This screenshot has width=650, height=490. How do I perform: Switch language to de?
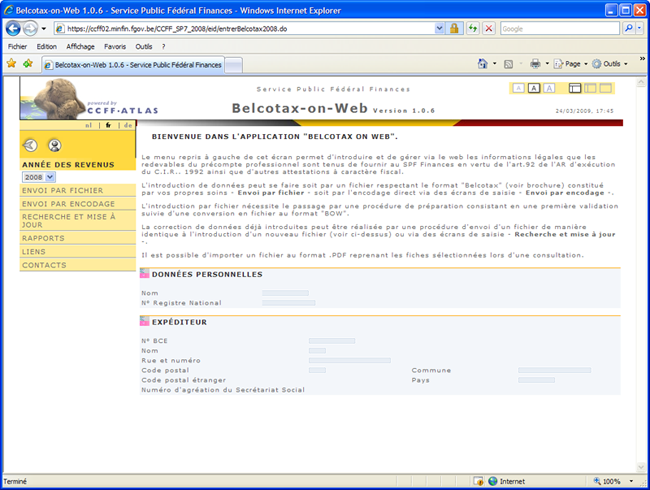[128, 125]
